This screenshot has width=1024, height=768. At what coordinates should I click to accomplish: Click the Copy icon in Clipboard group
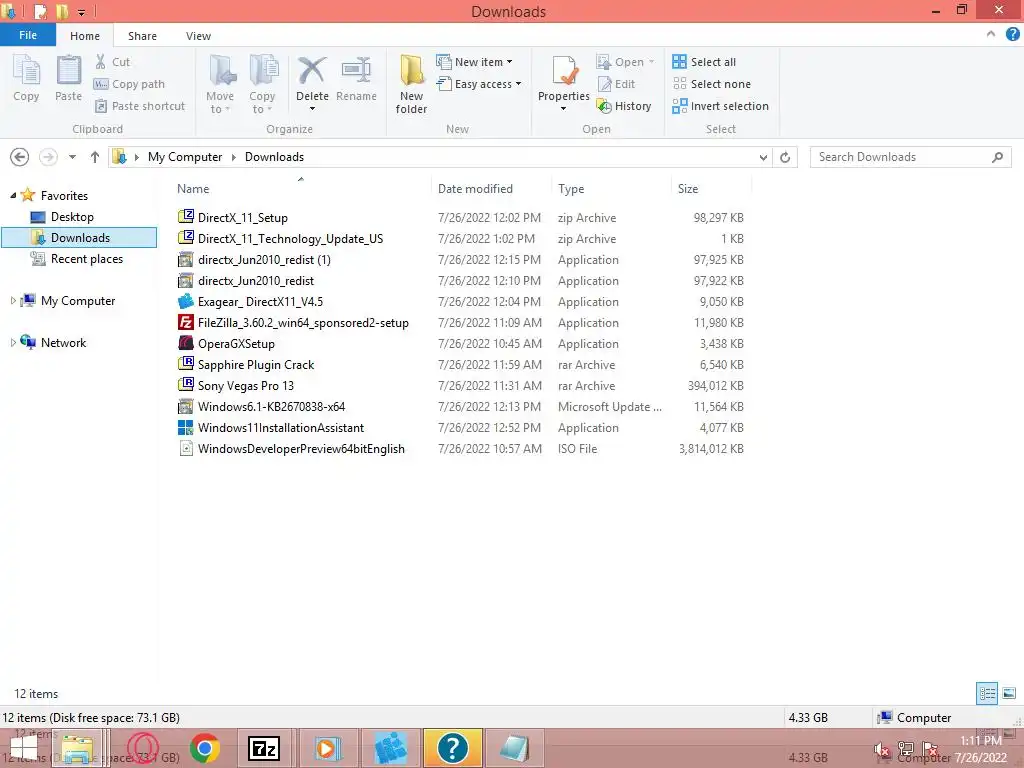point(26,71)
